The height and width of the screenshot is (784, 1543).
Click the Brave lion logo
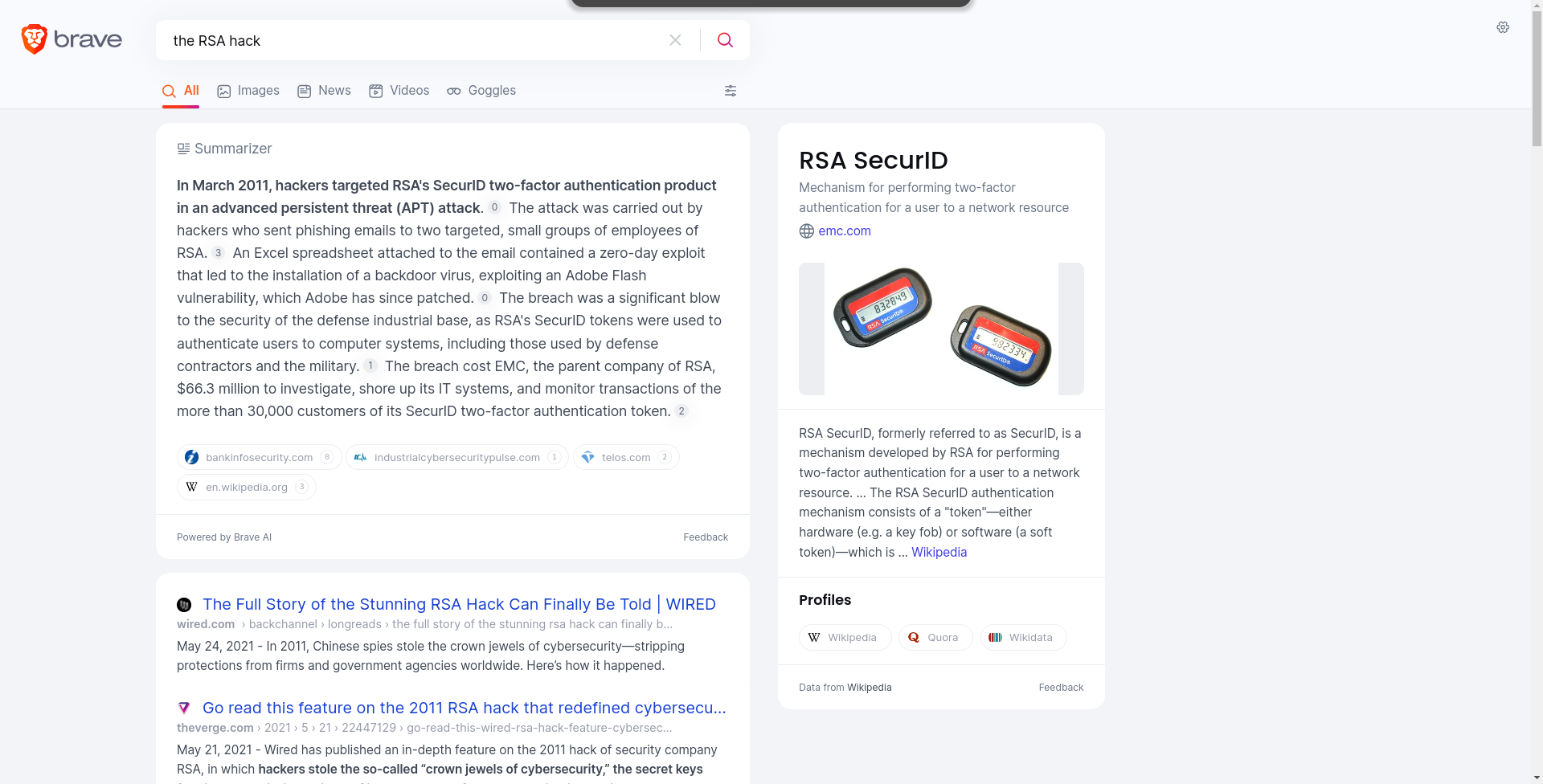click(x=35, y=39)
